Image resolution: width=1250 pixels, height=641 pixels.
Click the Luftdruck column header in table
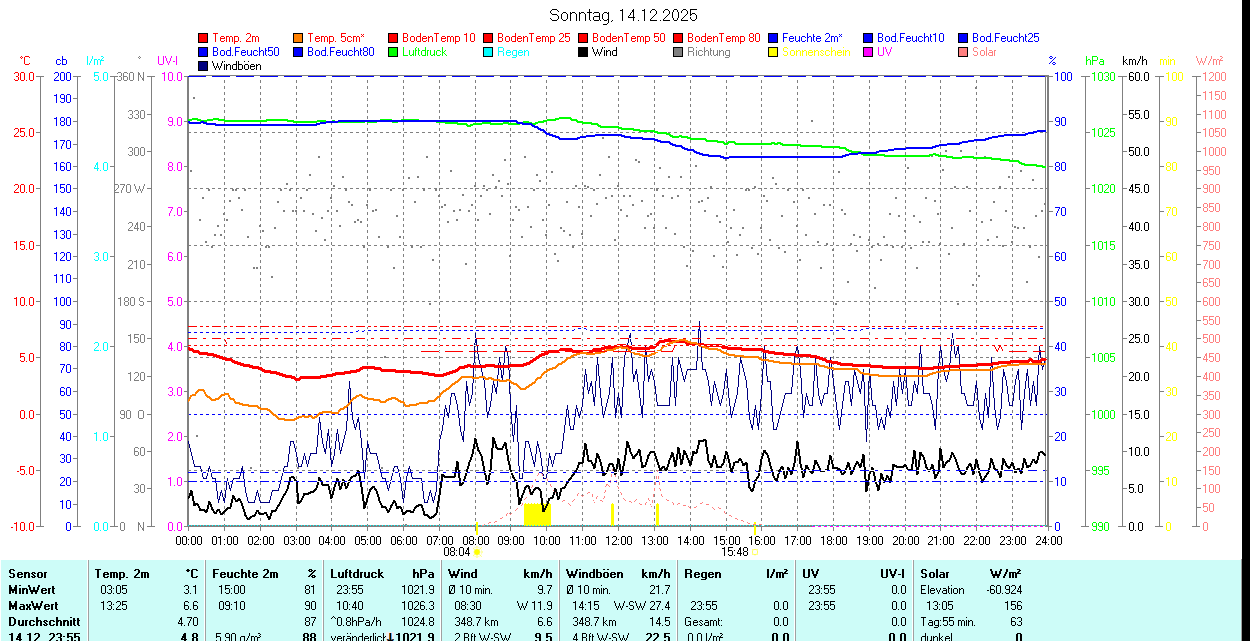pyautogui.click(x=357, y=574)
